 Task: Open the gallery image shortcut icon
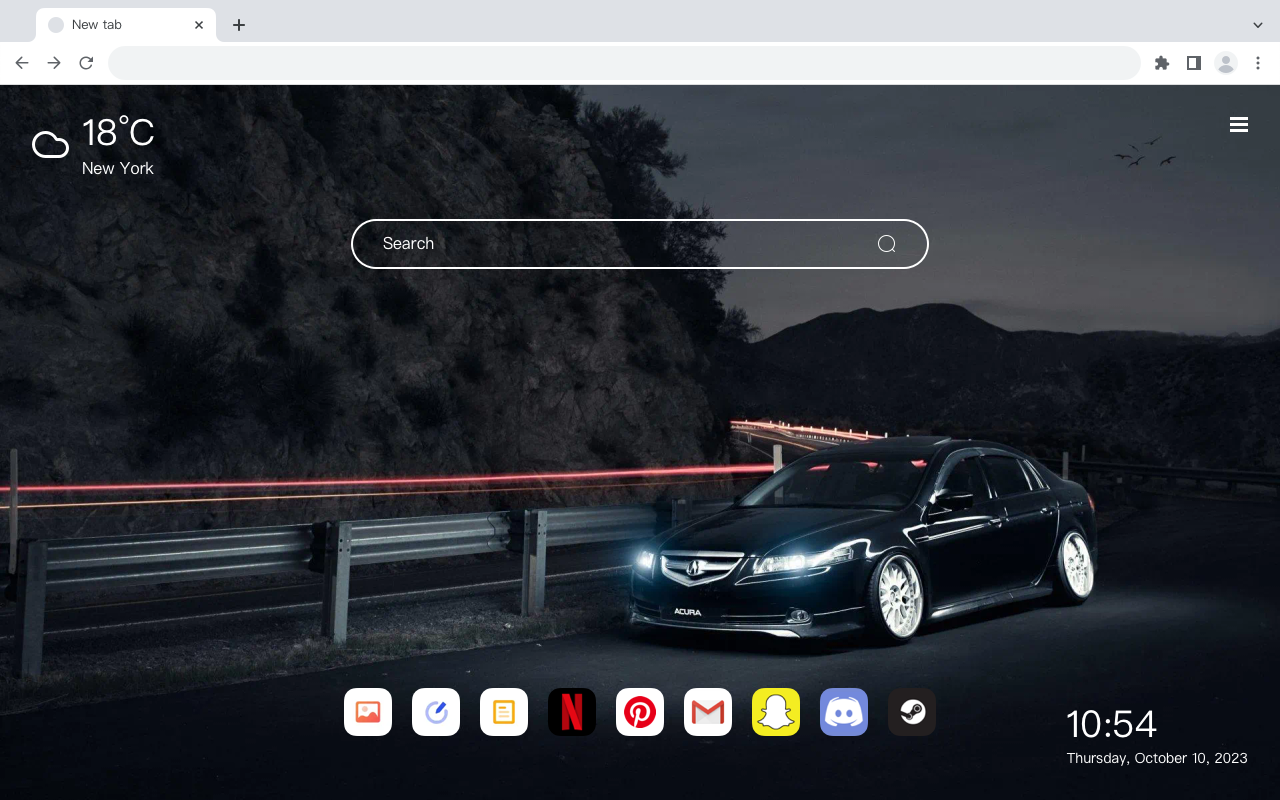(x=368, y=712)
